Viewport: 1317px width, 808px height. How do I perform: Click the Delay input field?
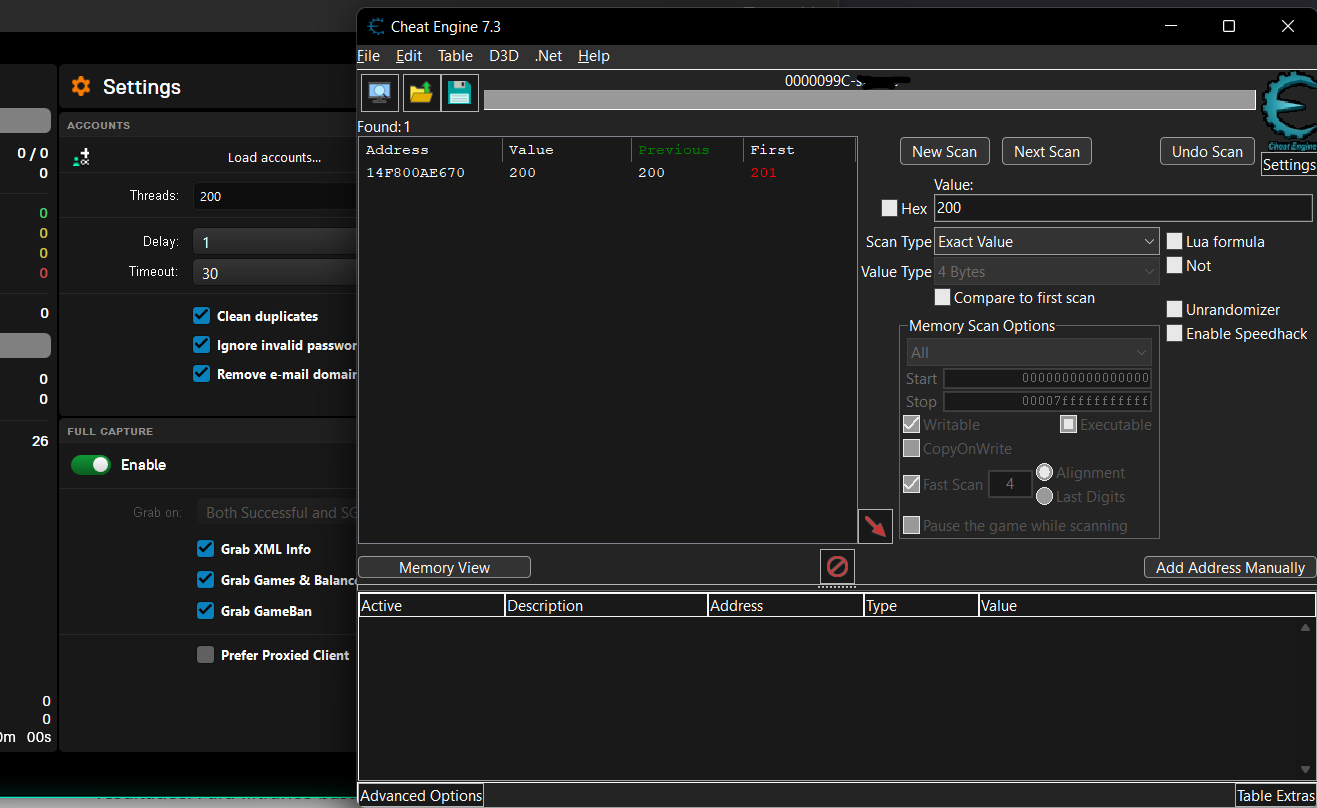point(275,242)
